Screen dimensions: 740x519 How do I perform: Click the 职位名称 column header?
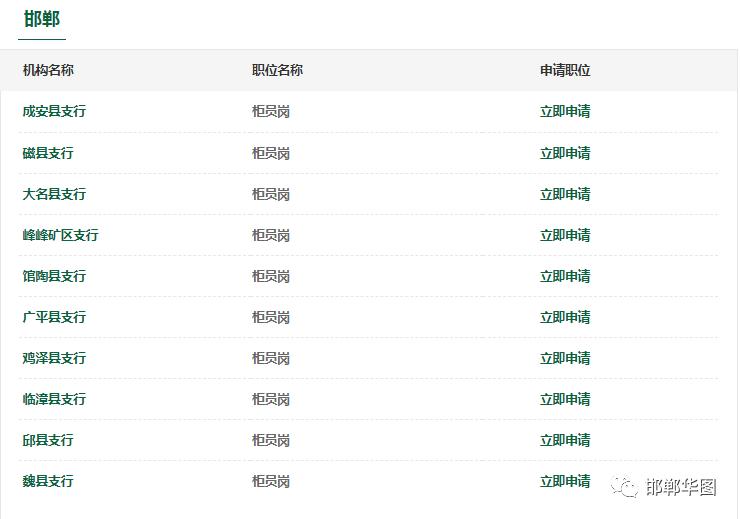278,70
